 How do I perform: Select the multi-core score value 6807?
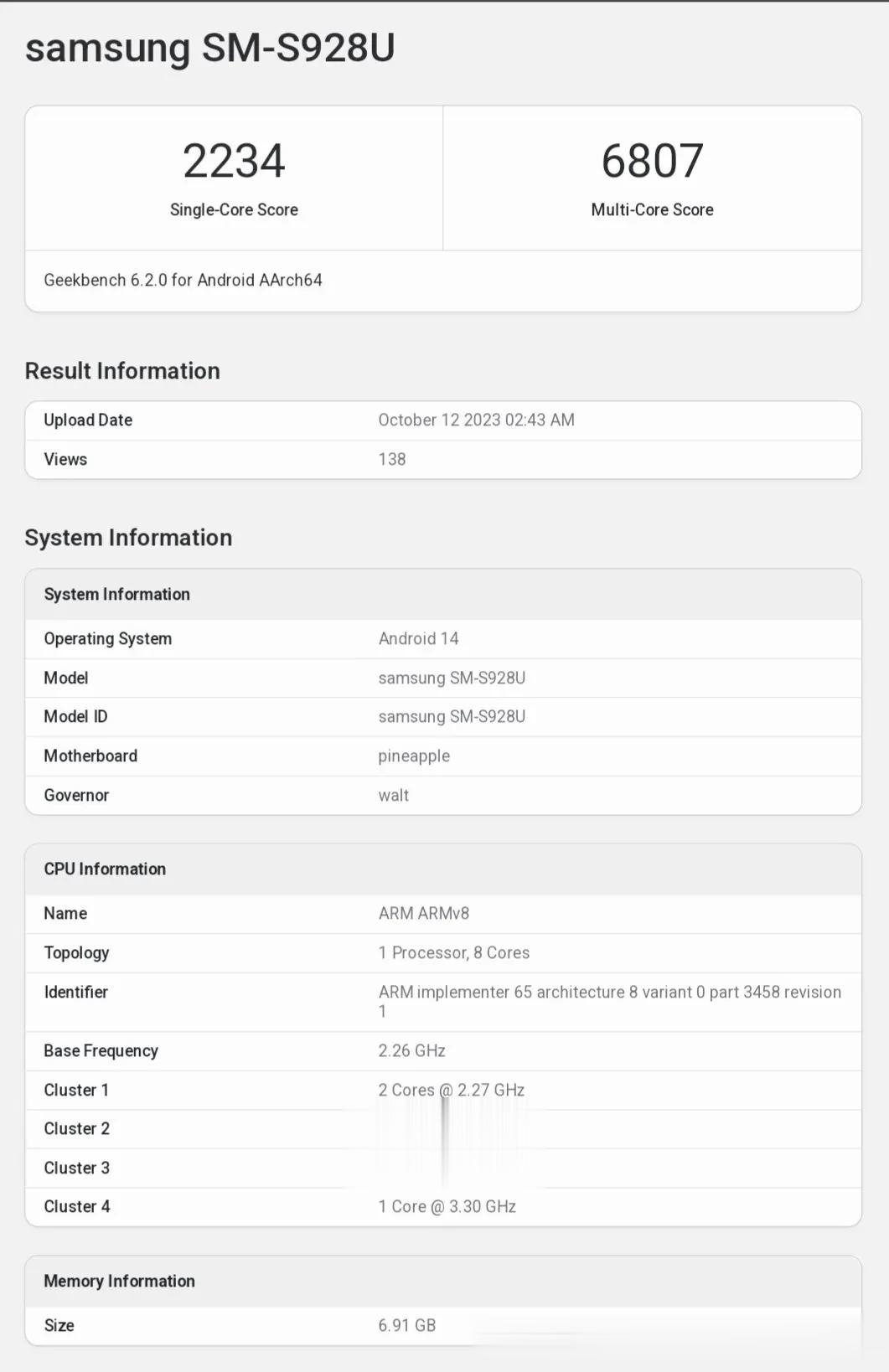click(652, 161)
